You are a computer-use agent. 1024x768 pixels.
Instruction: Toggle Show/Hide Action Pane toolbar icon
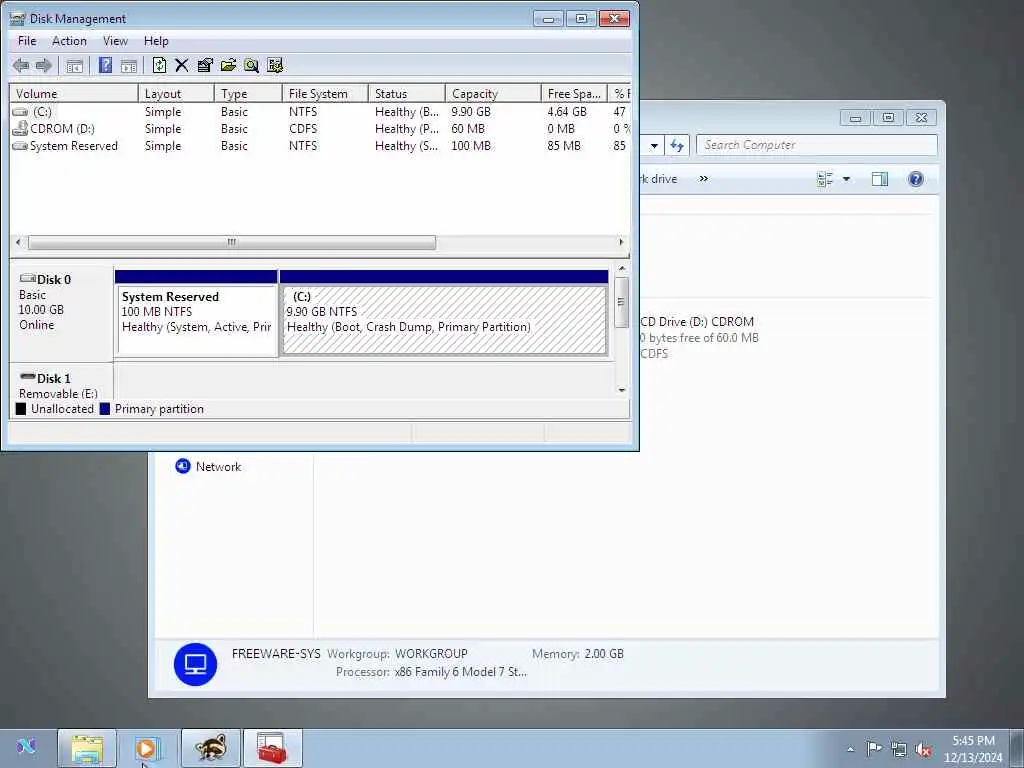(x=129, y=65)
